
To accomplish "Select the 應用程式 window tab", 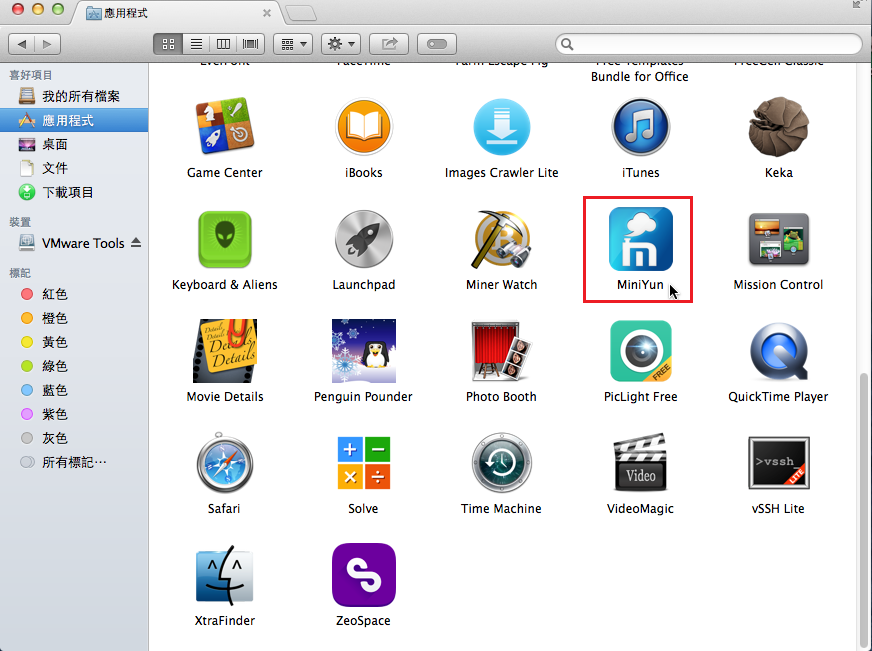I will click(177, 13).
